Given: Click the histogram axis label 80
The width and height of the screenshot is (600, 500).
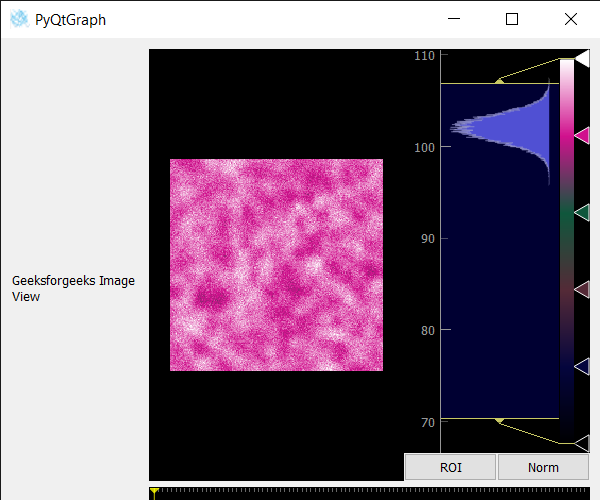Looking at the screenshot, I should pos(428,331).
